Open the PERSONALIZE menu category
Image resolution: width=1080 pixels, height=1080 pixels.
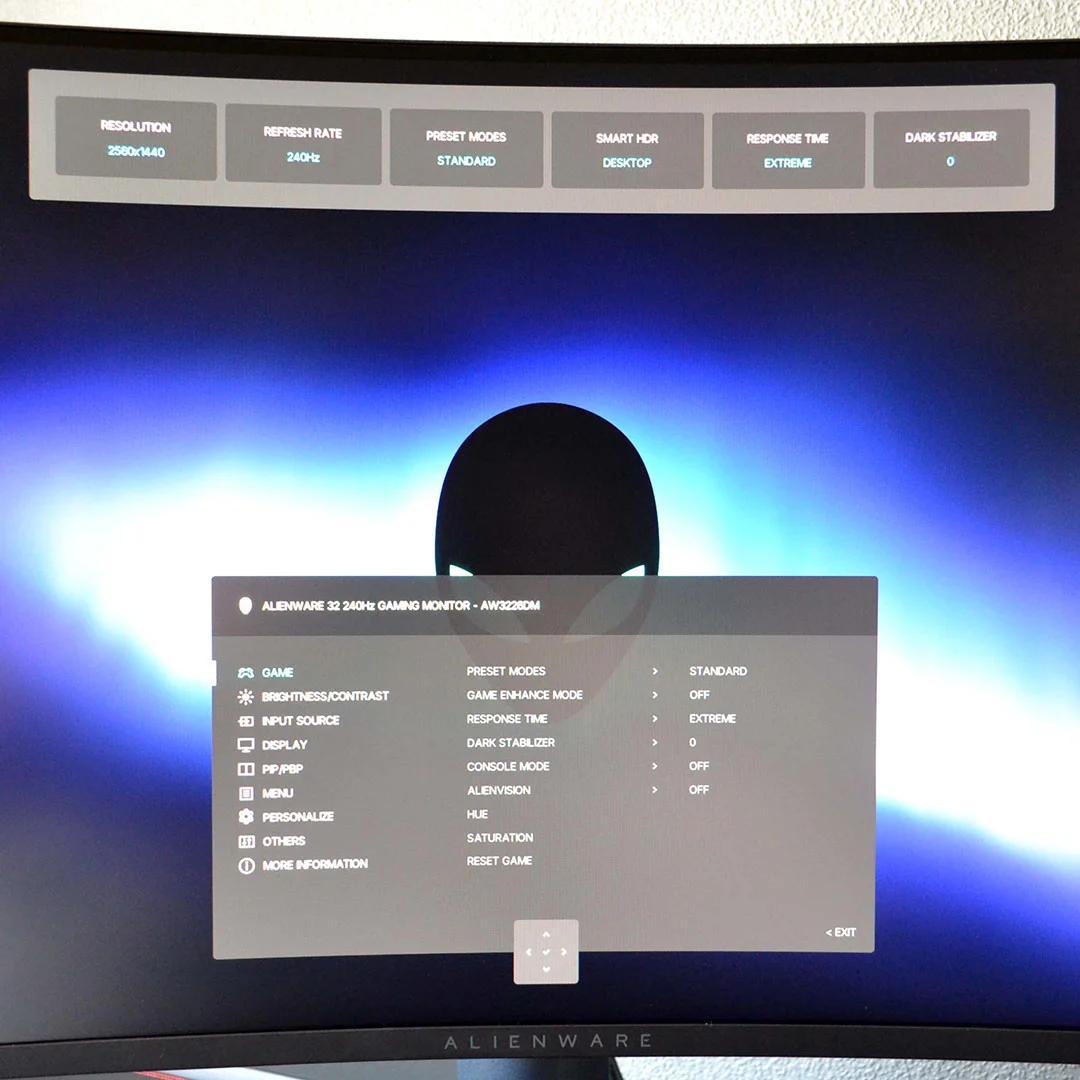pyautogui.click(x=298, y=817)
